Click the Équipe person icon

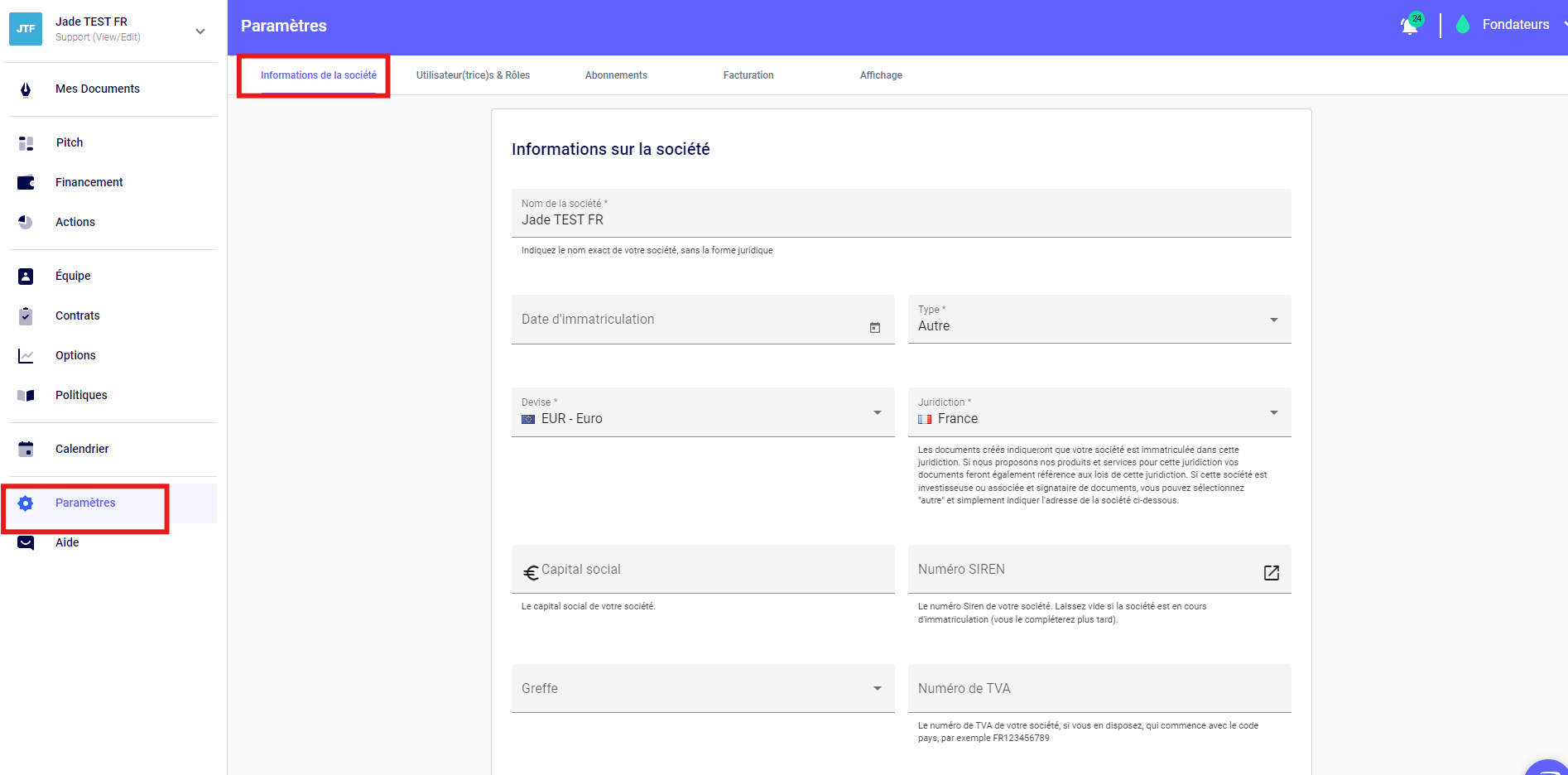(x=26, y=277)
